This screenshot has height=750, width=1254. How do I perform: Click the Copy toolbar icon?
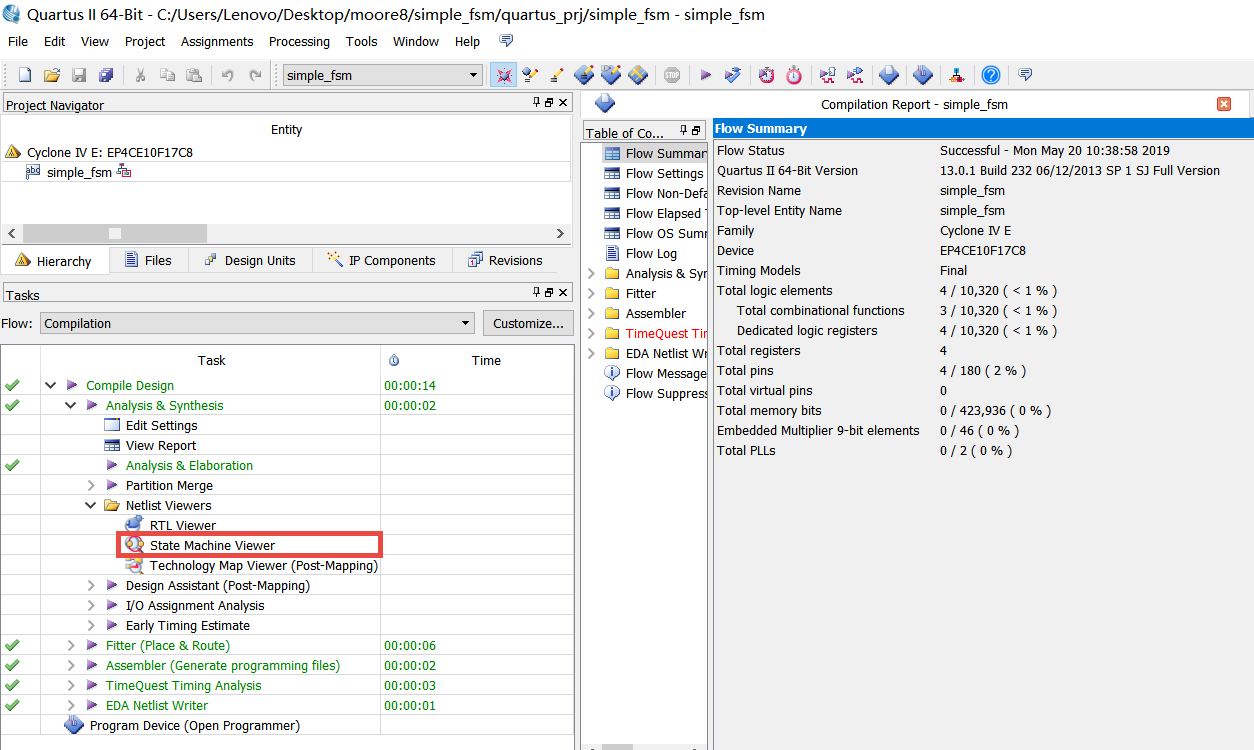tap(167, 75)
